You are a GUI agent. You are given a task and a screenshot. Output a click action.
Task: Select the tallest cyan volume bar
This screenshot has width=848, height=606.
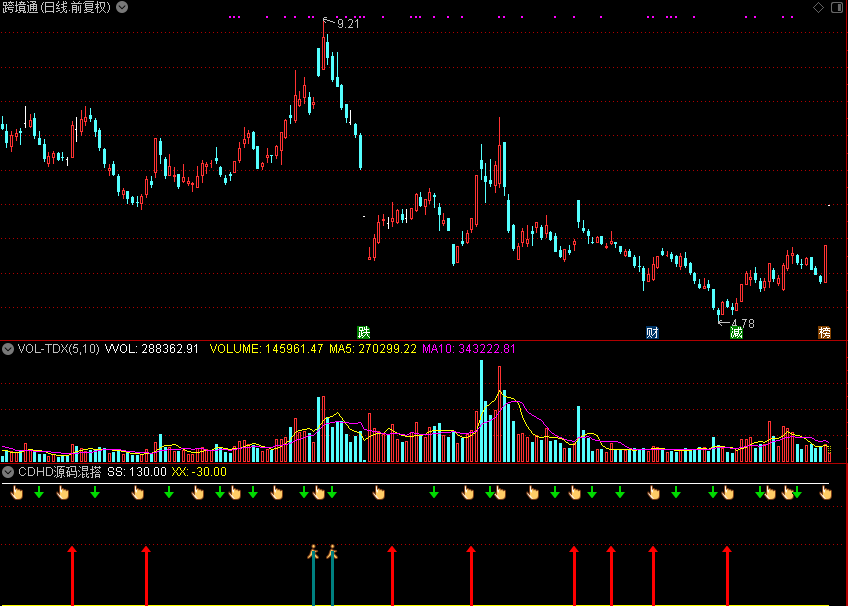[x=481, y=411]
